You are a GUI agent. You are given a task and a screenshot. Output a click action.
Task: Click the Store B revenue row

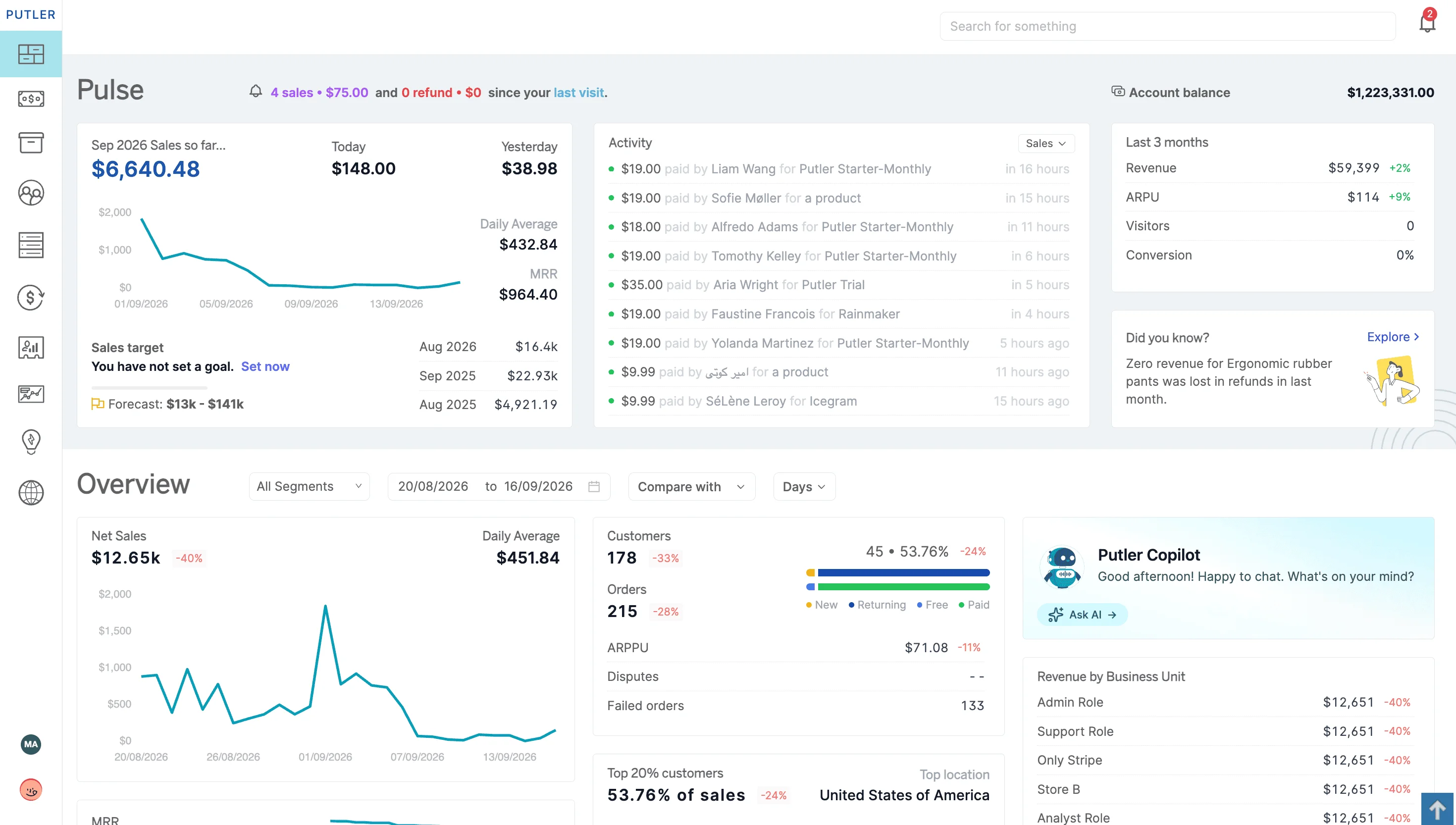[x=1224, y=789]
